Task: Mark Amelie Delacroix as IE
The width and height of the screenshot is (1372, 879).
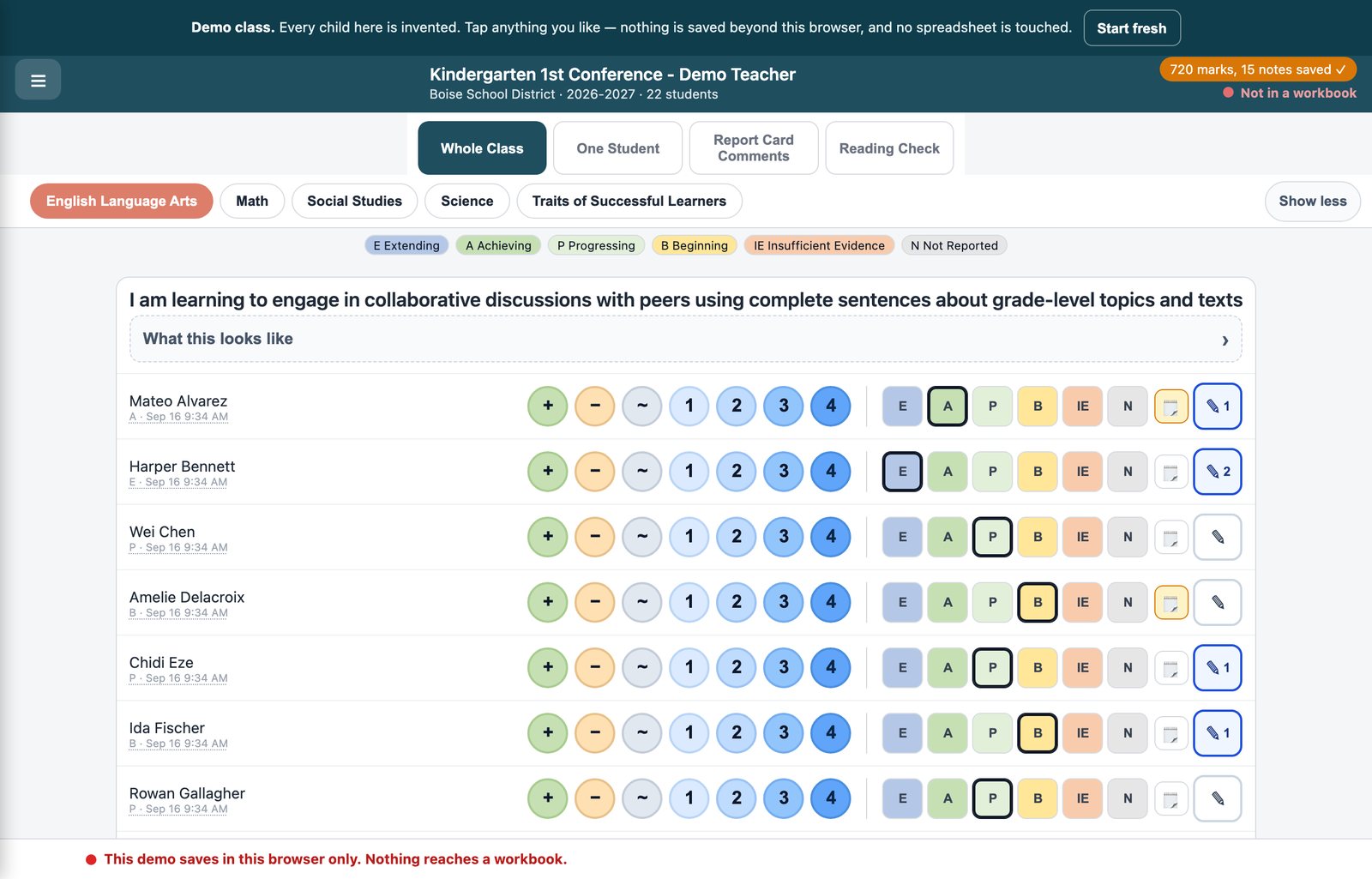Action: point(1083,602)
